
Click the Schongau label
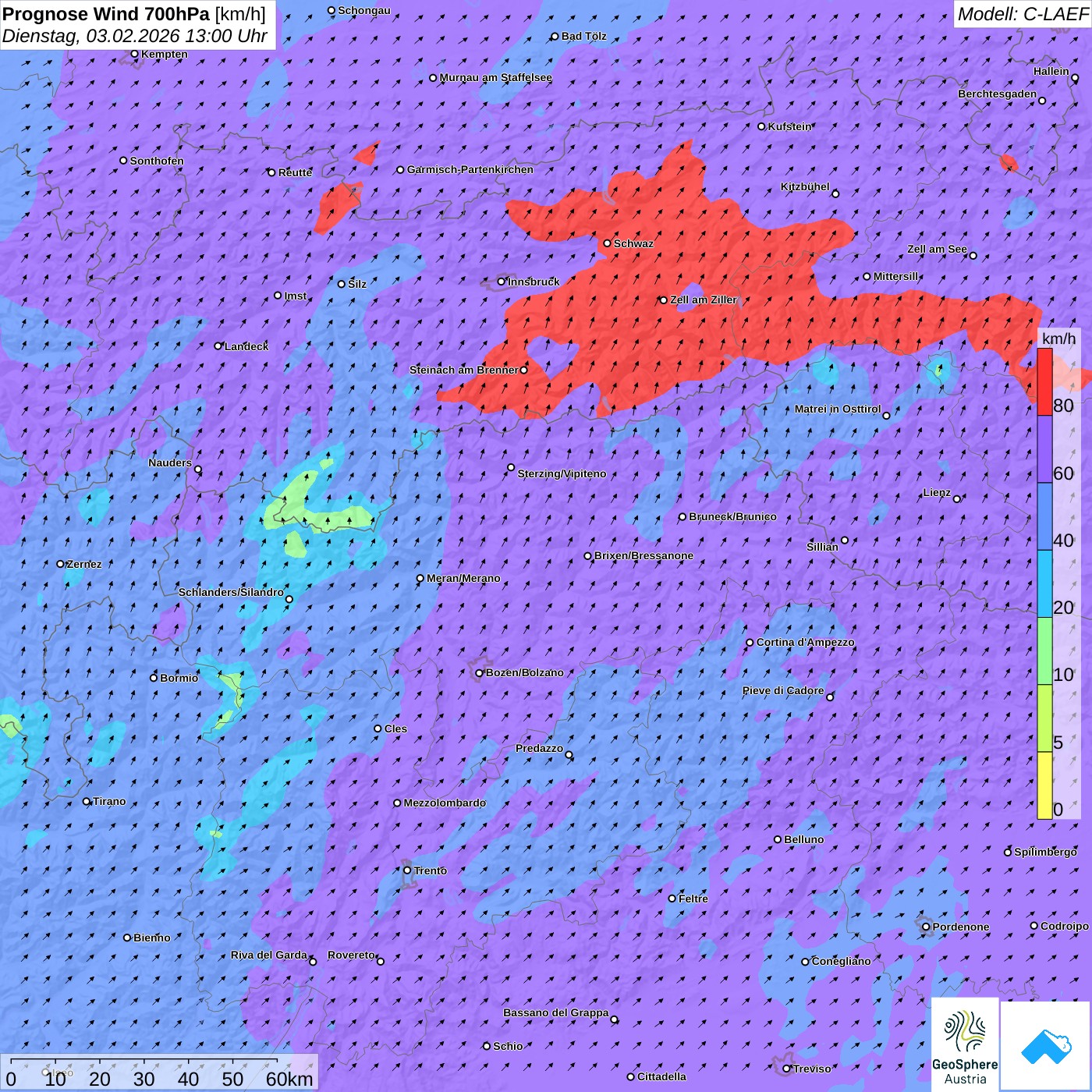[363, 10]
